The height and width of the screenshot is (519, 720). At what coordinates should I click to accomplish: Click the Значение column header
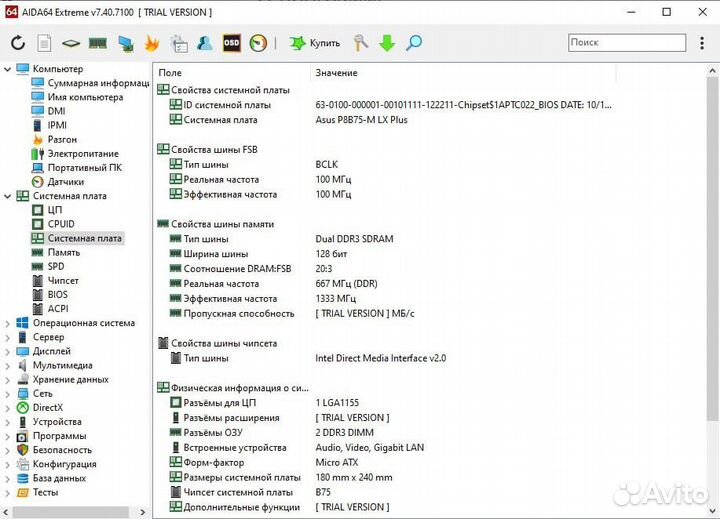tap(336, 73)
